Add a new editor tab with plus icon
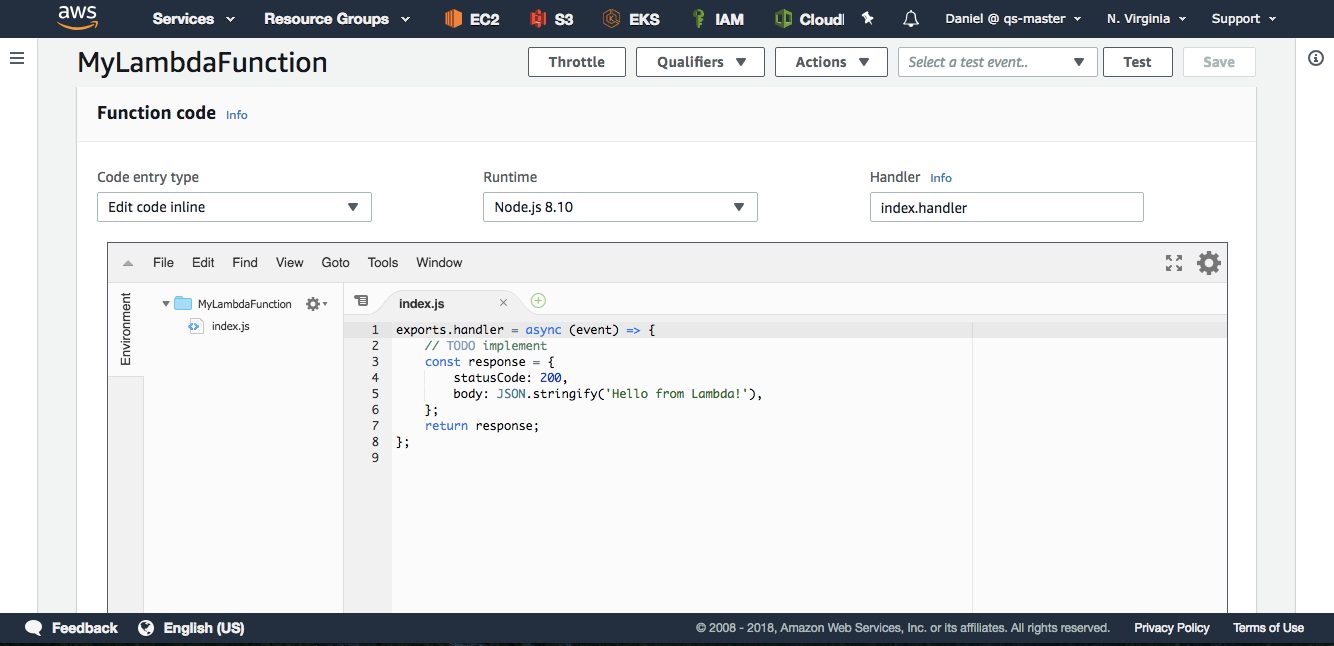Image resolution: width=1334 pixels, height=646 pixels. pyautogui.click(x=538, y=300)
